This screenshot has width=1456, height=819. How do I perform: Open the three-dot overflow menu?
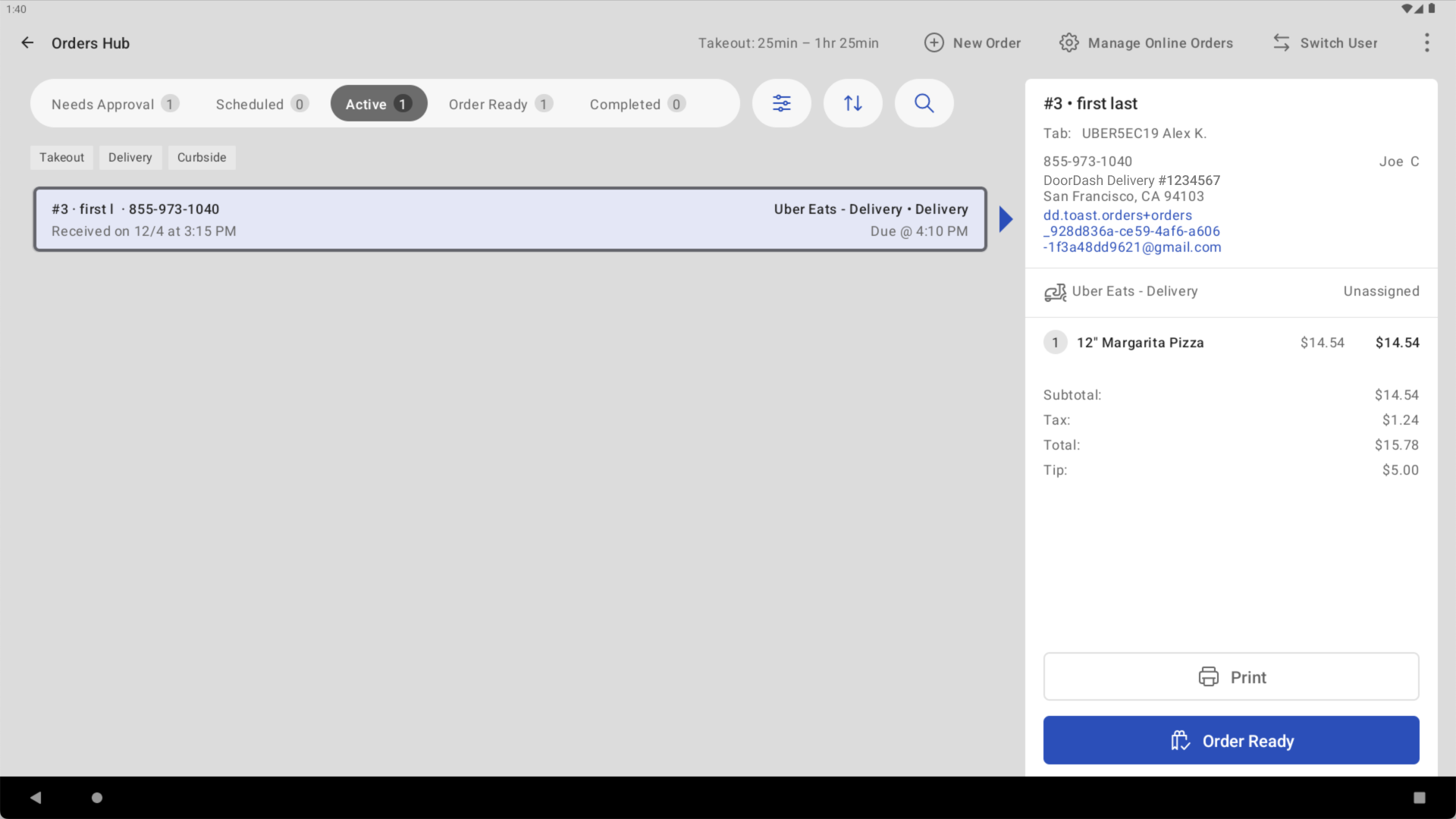(x=1426, y=43)
